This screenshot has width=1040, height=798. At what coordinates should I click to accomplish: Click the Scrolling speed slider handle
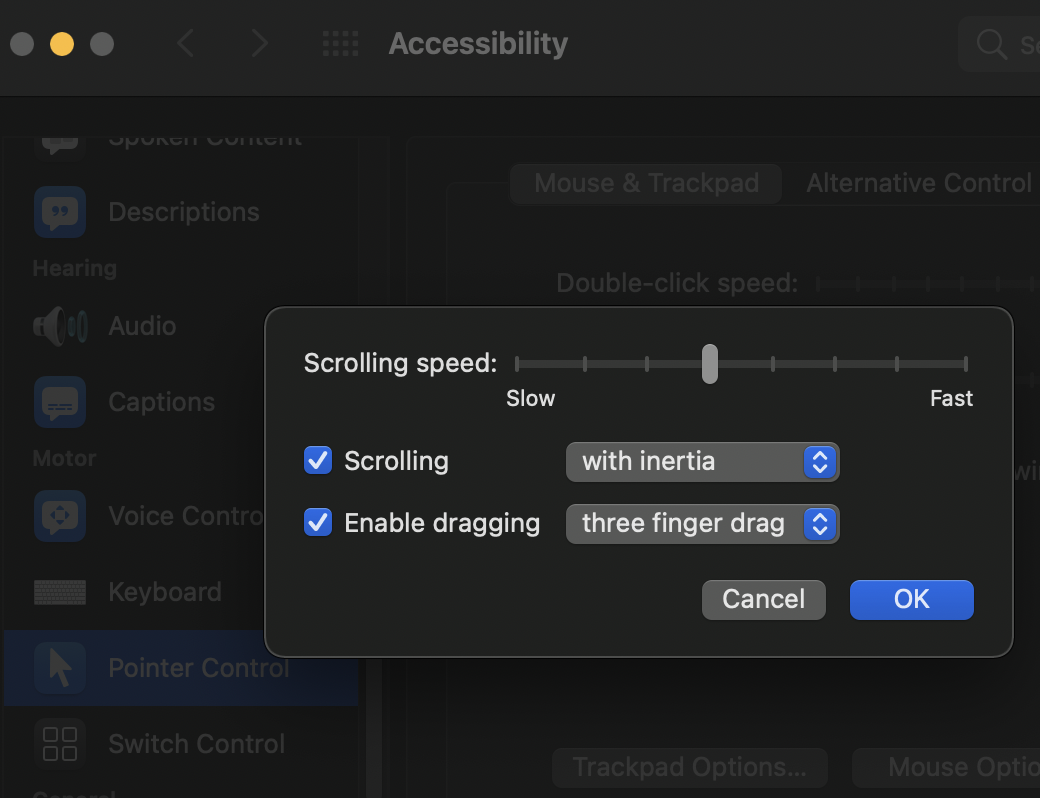tap(710, 364)
